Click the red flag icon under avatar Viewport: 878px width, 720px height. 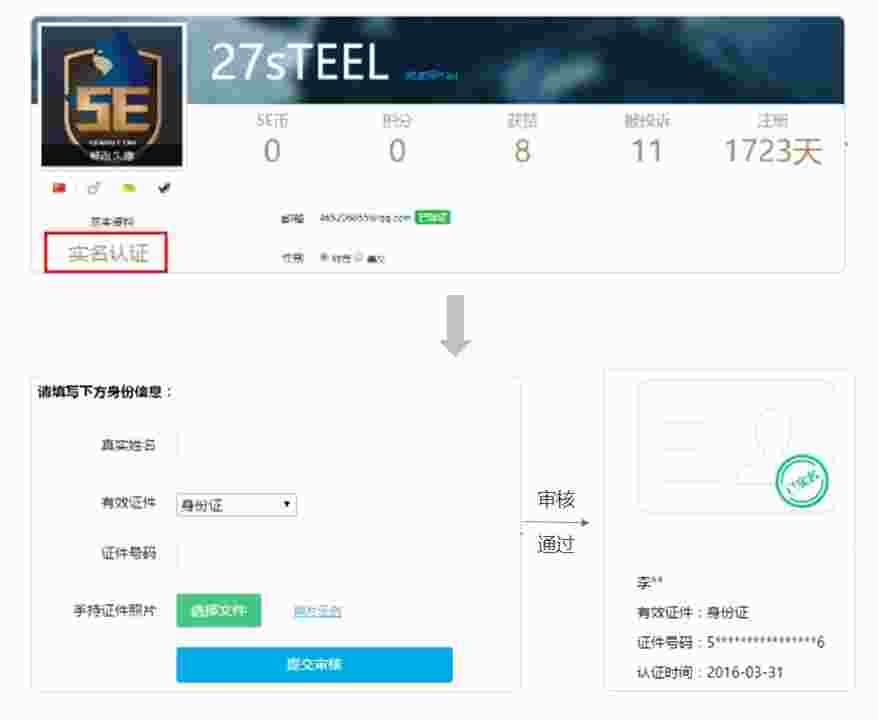[59, 188]
